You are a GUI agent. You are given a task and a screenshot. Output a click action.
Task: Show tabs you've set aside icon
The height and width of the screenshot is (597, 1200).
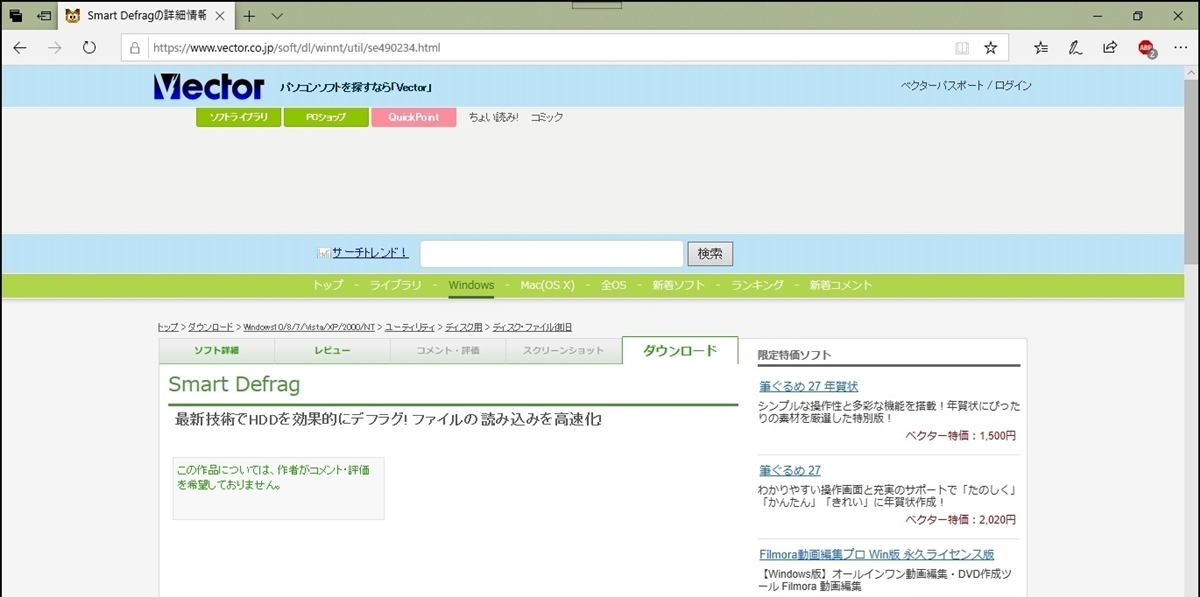click(x=15, y=16)
